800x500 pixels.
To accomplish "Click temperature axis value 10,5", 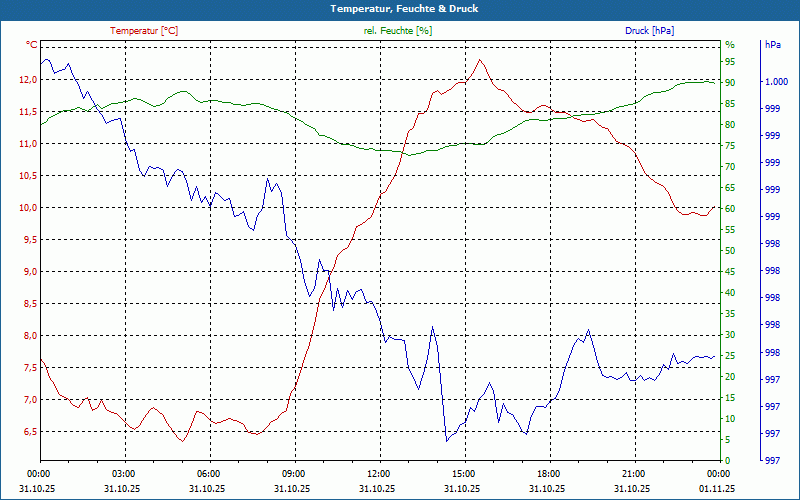I will (29, 176).
